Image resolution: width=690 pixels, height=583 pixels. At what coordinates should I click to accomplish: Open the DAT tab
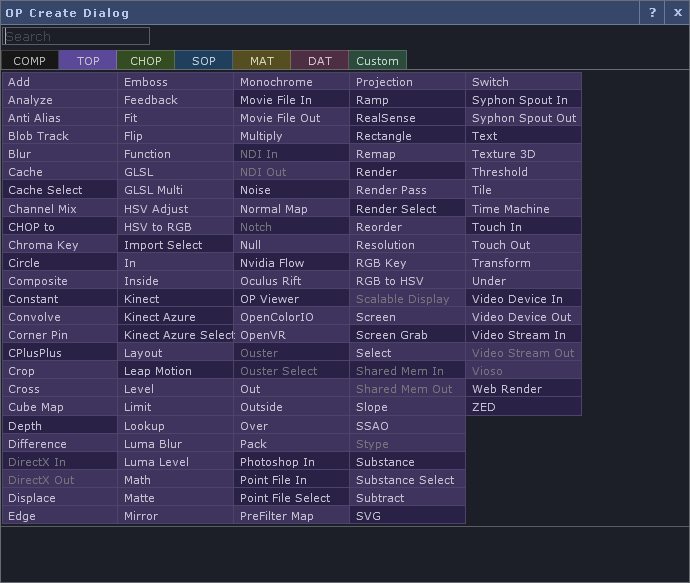click(x=320, y=61)
